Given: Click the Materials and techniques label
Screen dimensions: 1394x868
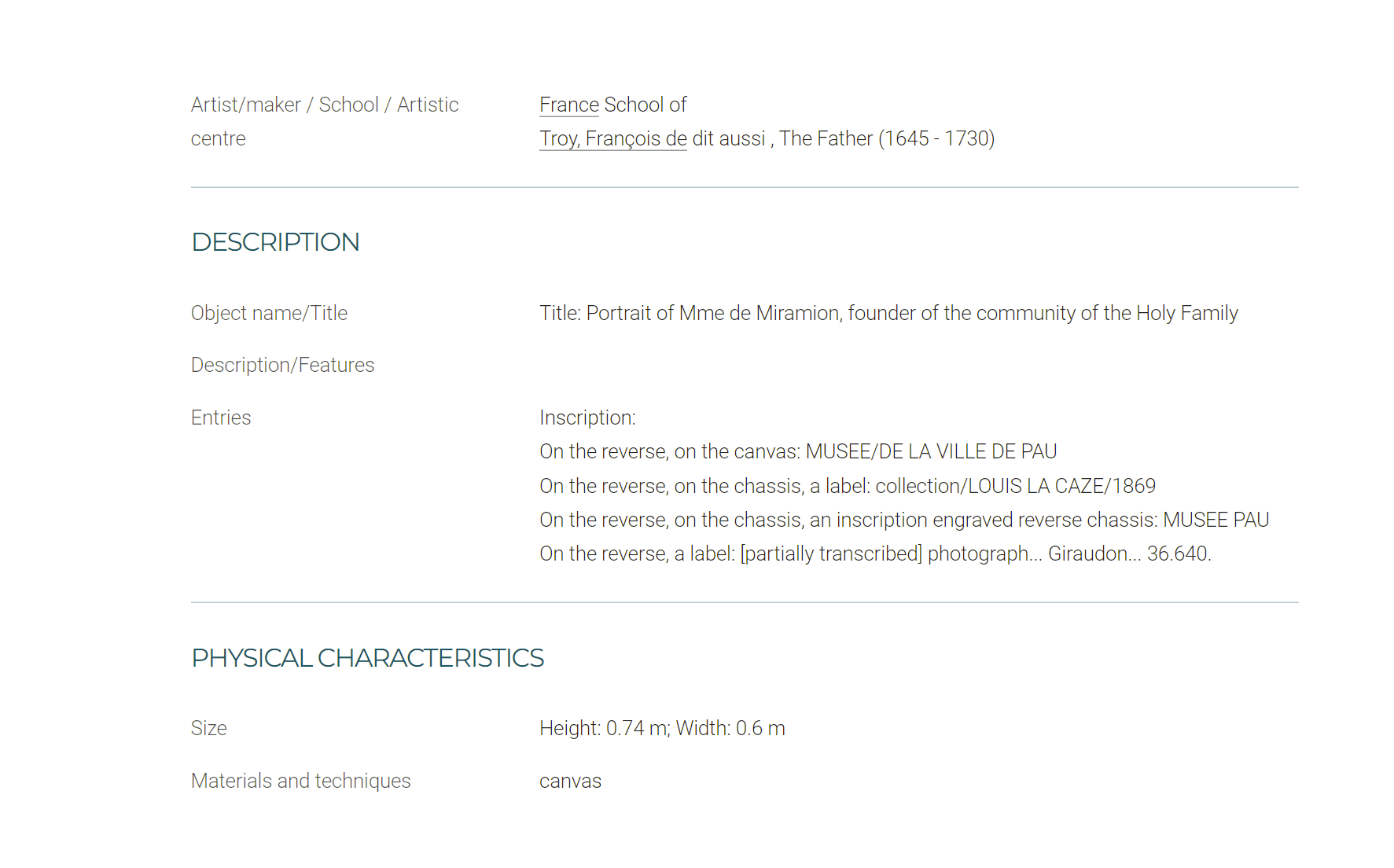Looking at the screenshot, I should coord(300,781).
